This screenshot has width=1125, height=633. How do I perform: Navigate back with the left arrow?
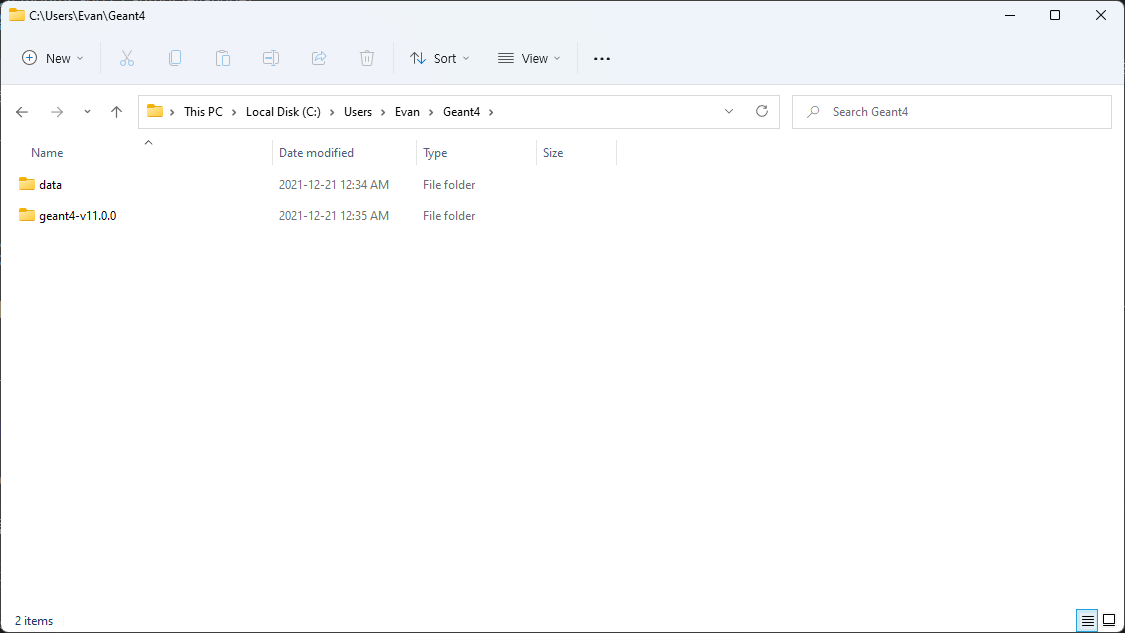click(22, 112)
